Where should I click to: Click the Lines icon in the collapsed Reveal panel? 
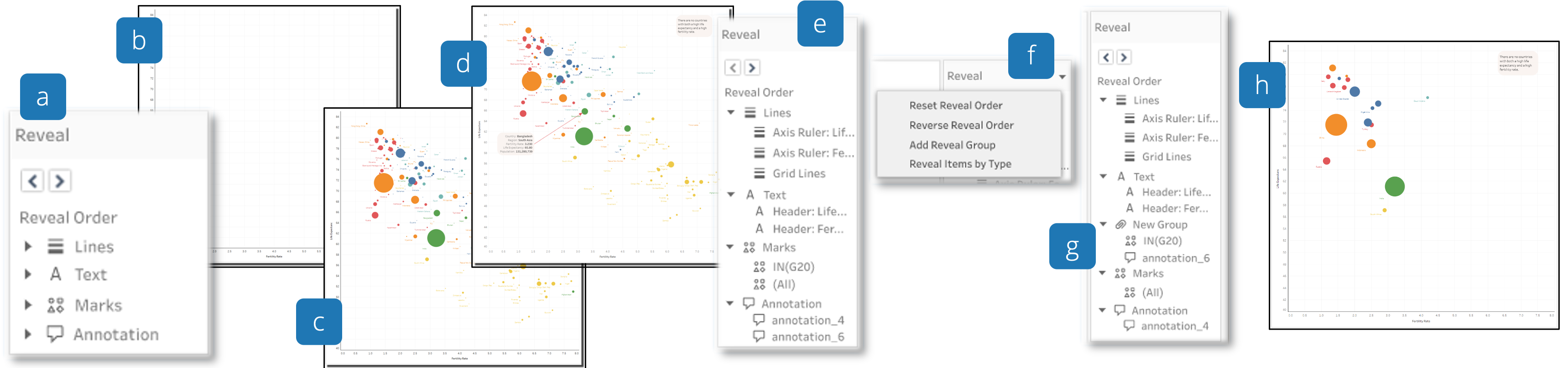coord(55,246)
